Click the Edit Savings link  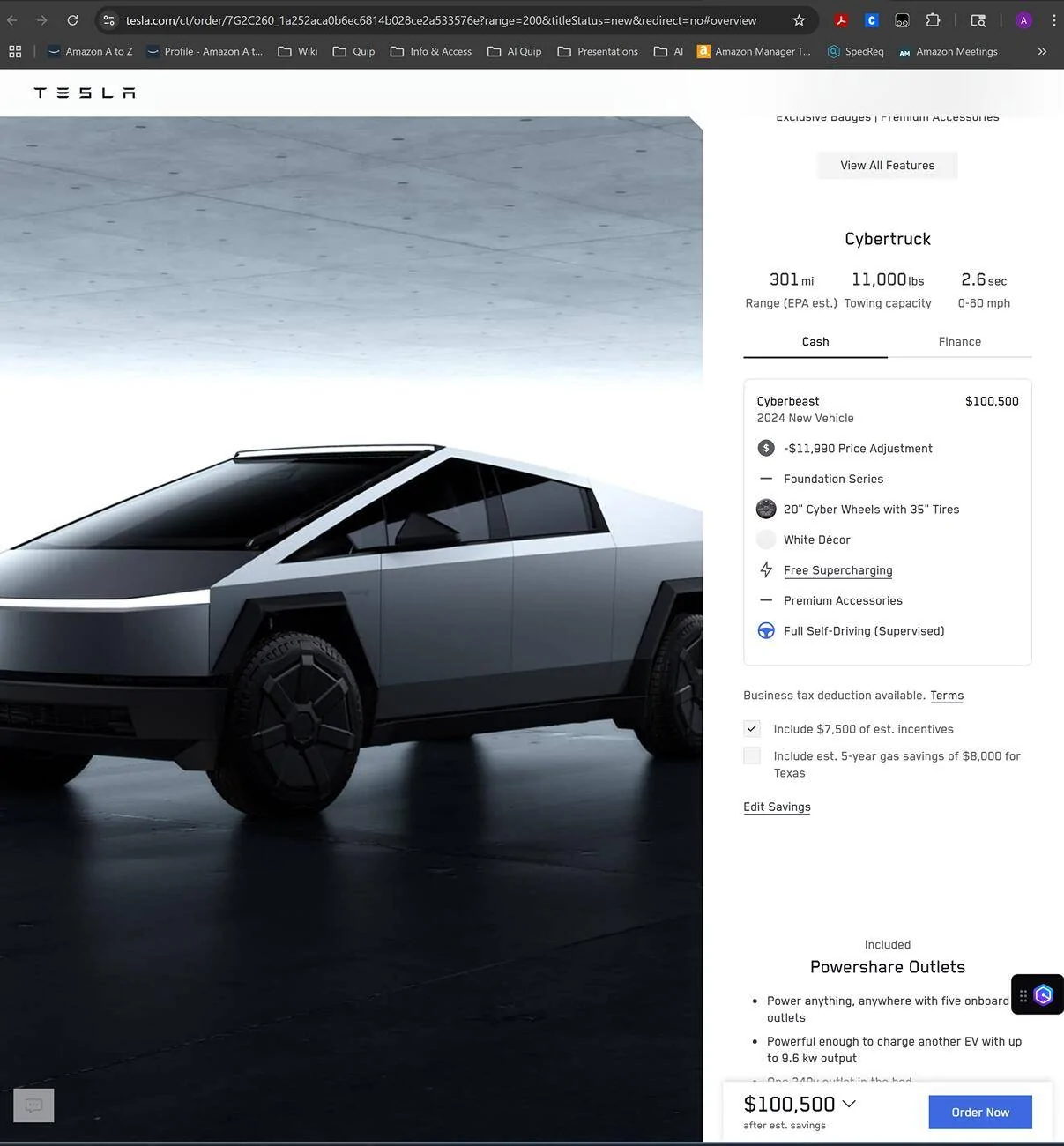[777, 807]
